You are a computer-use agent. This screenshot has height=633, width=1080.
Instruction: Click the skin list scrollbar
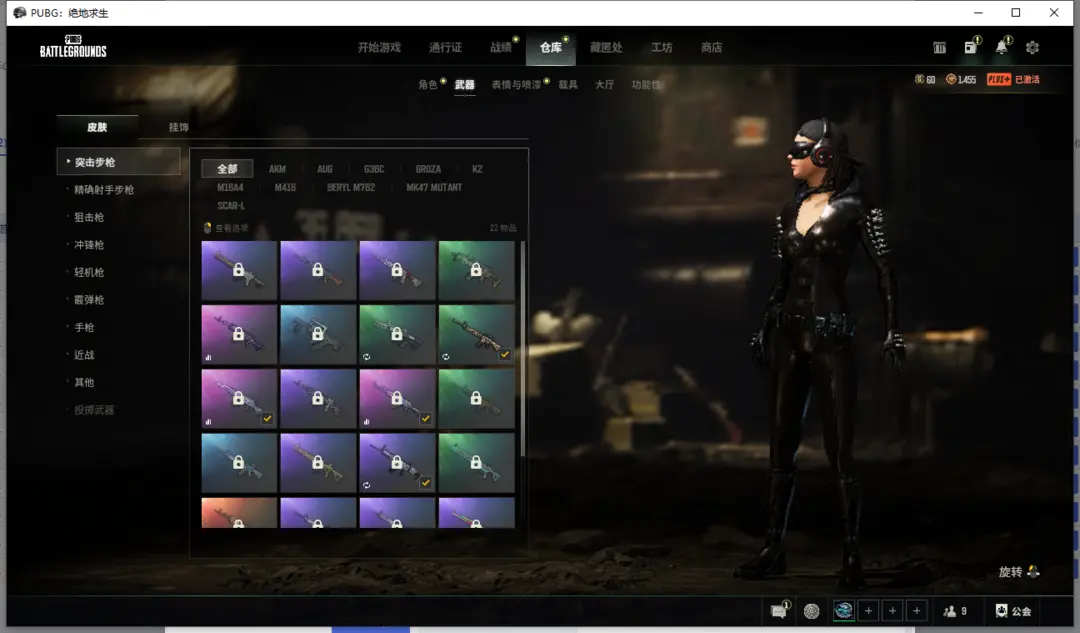(523, 349)
